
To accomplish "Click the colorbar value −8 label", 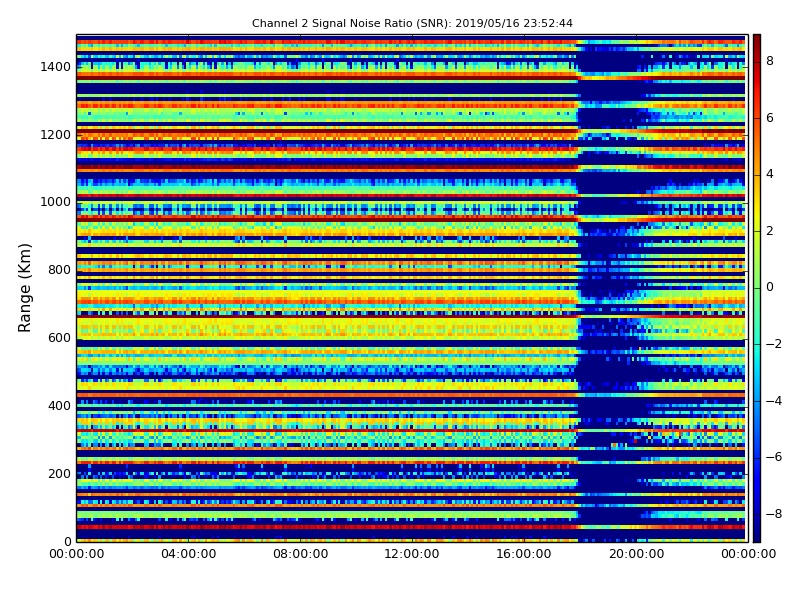I will (x=774, y=514).
